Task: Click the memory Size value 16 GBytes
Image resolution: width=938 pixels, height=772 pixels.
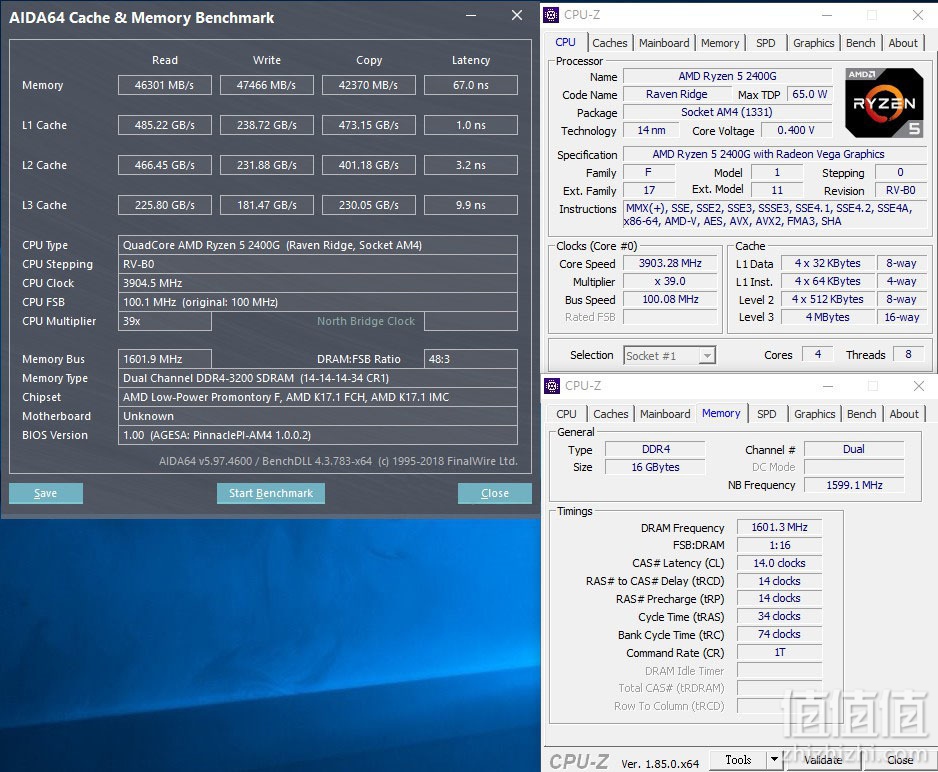Action: [x=655, y=467]
